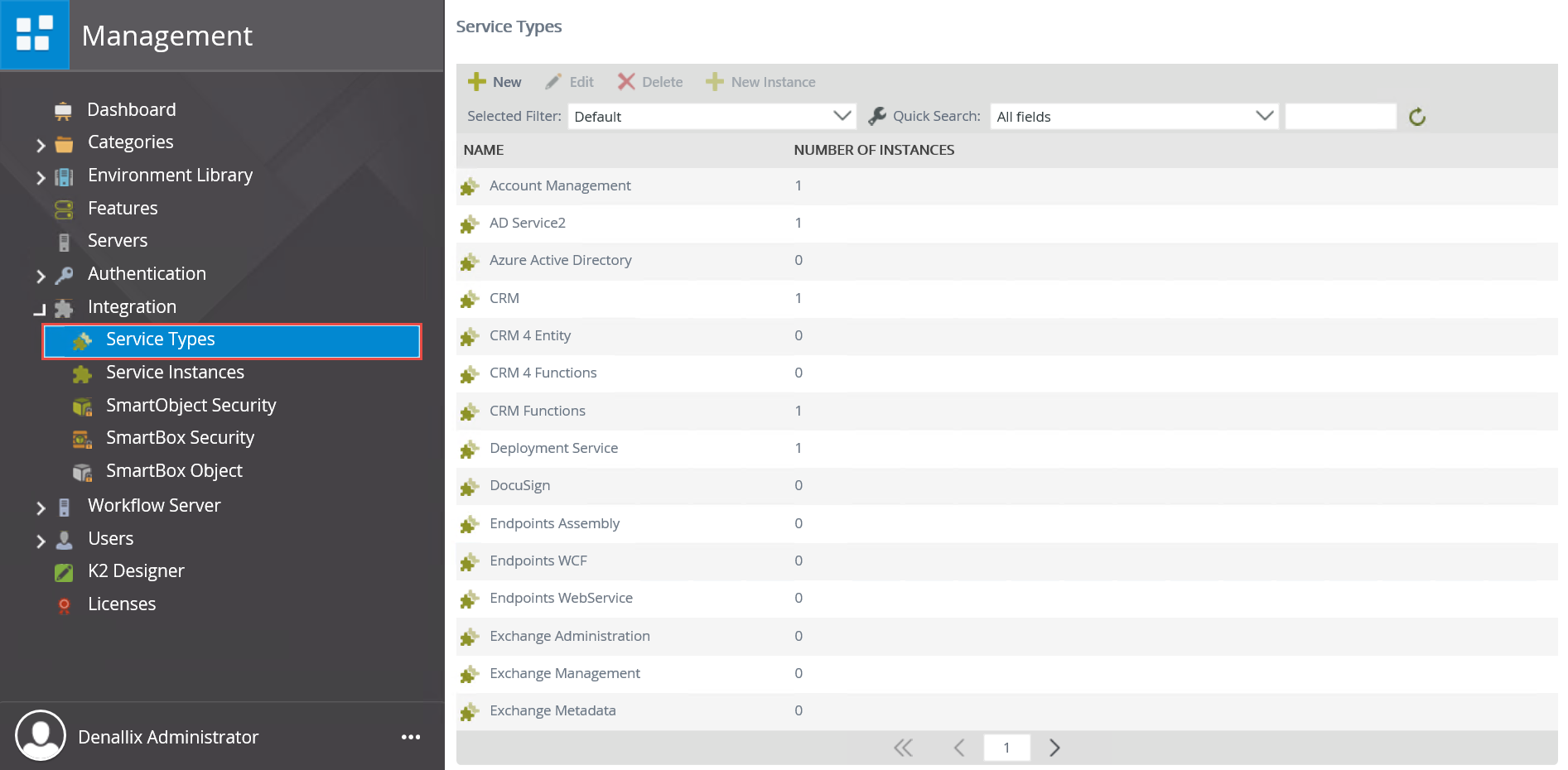Viewport: 1568px width, 770px height.
Task: Click the Features icon
Action: point(64,209)
